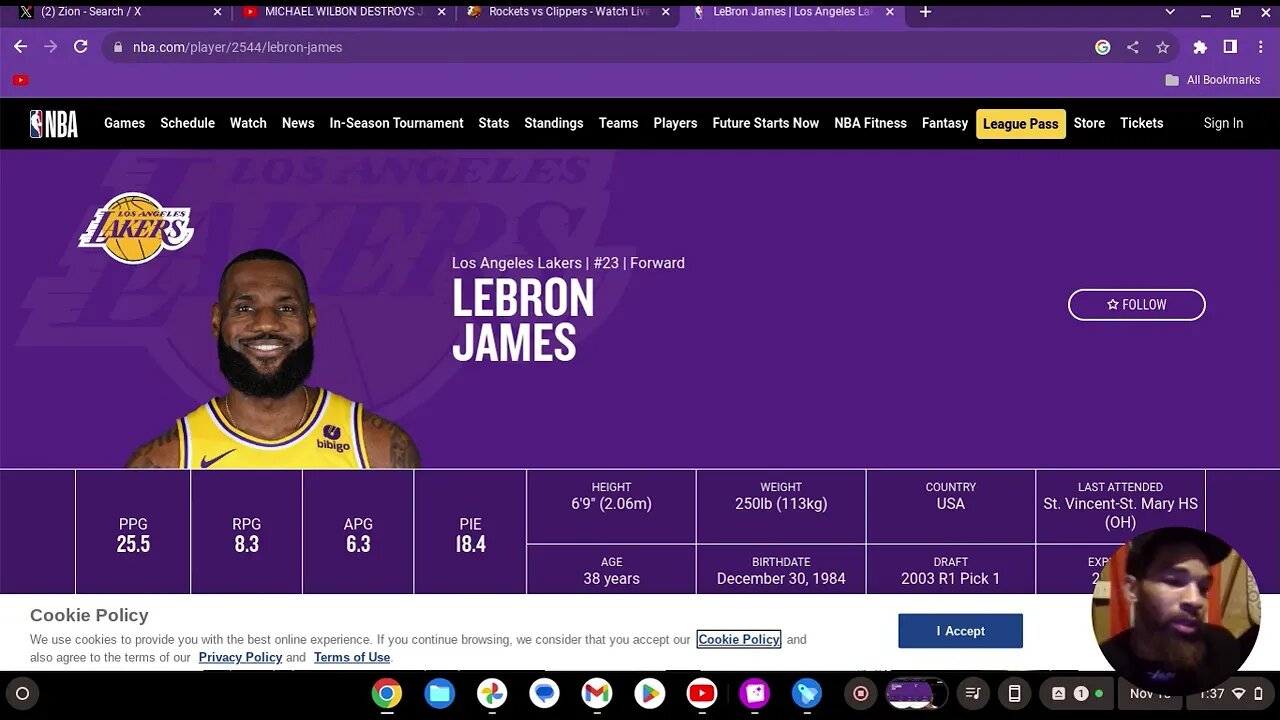Click the PPG 25.5 stat
The width and height of the screenshot is (1280, 720).
(133, 535)
